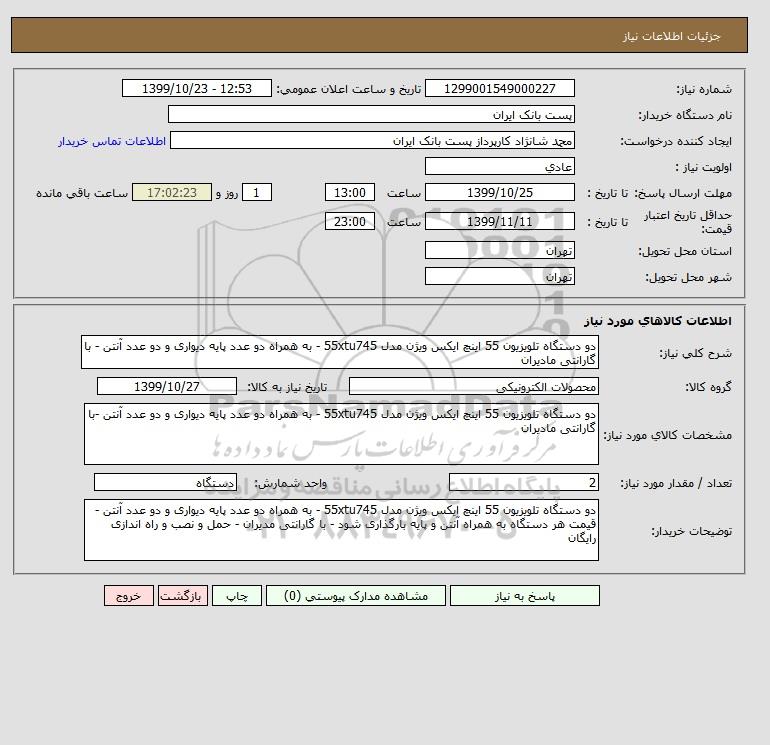Click the 'تعداد / مقدار مورد نیاز:' label
Screen dimensions: 770x745
click(x=676, y=483)
